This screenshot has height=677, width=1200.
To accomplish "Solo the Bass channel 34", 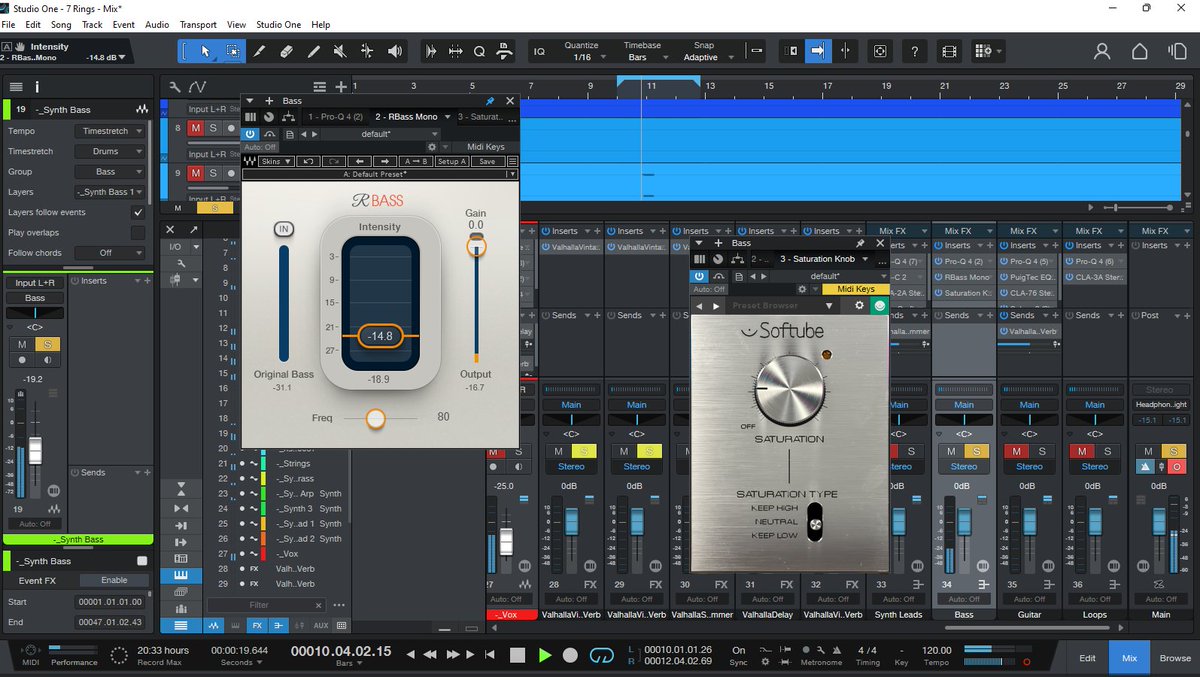I will click(975, 452).
